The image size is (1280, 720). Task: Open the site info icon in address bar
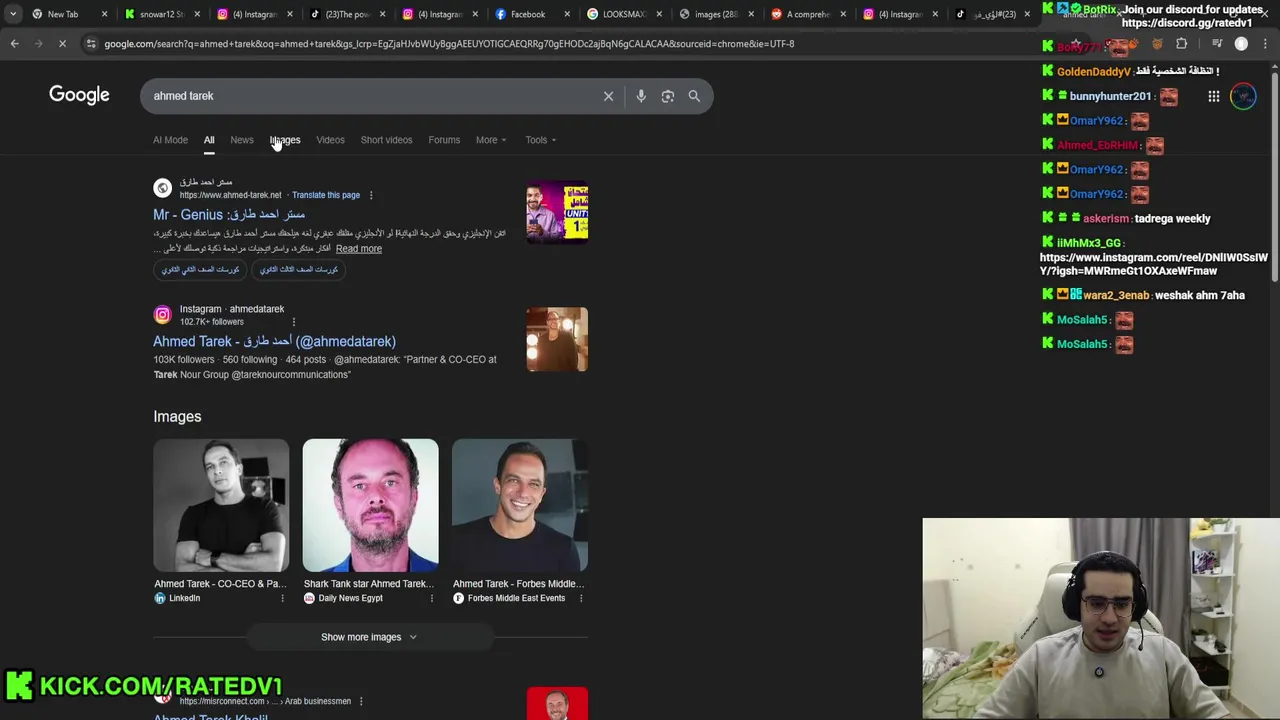[91, 44]
